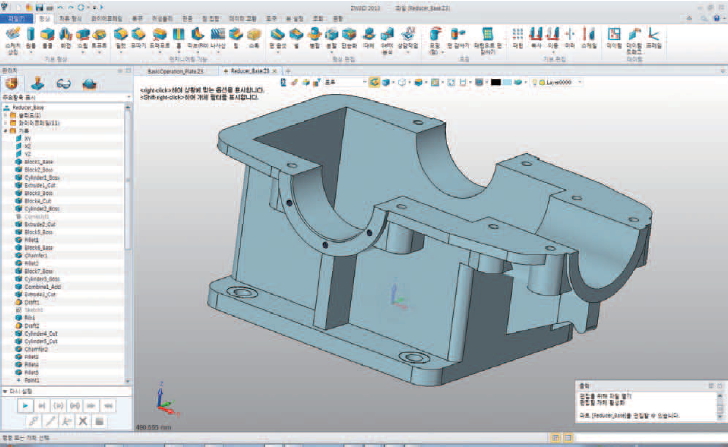The image size is (728, 447).
Task: Select Cylinder1_Boss in the feature tree
Action: point(42,178)
